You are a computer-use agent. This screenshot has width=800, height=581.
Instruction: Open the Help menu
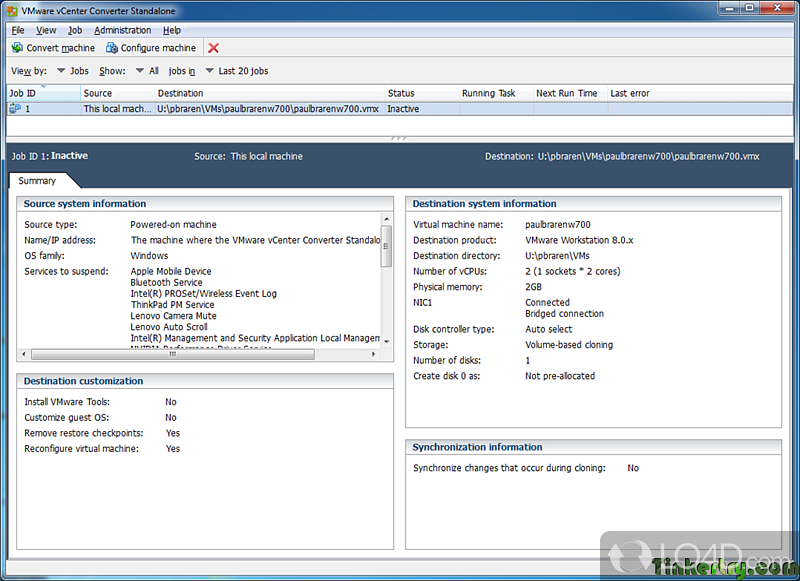(x=172, y=30)
